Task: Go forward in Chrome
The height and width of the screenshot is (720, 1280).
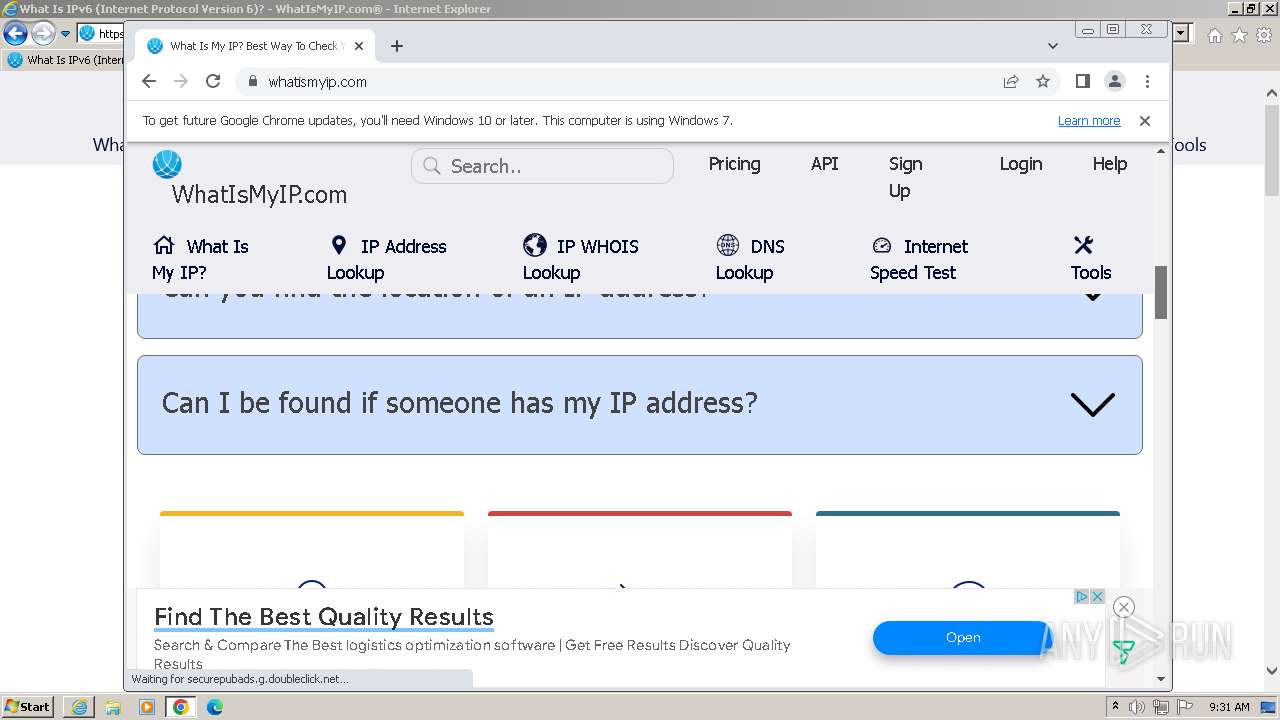Action: [x=181, y=81]
